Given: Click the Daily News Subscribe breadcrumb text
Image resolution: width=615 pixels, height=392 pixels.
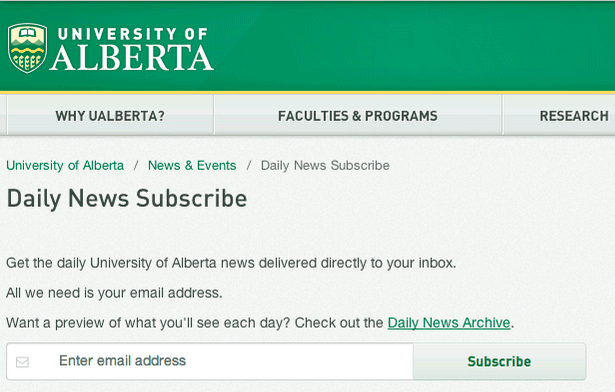Looking at the screenshot, I should pos(325,165).
